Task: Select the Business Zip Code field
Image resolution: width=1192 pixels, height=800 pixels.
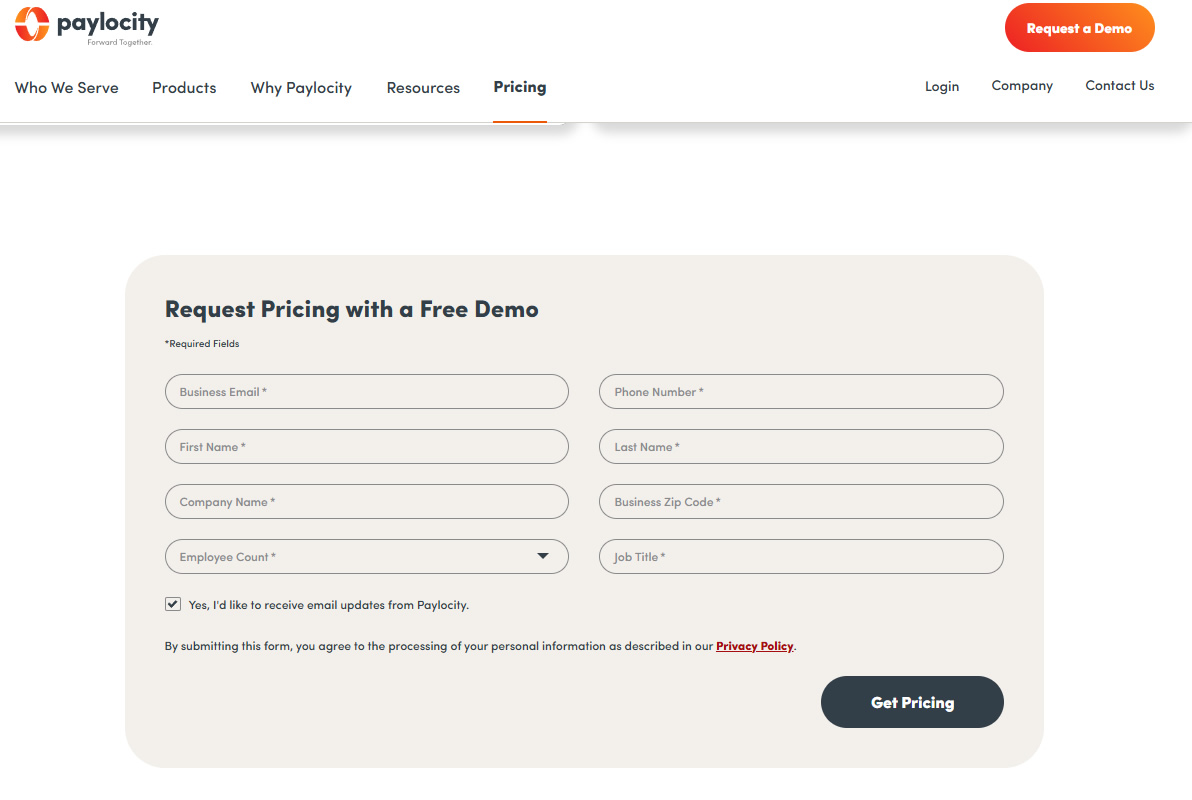Action: [800, 501]
